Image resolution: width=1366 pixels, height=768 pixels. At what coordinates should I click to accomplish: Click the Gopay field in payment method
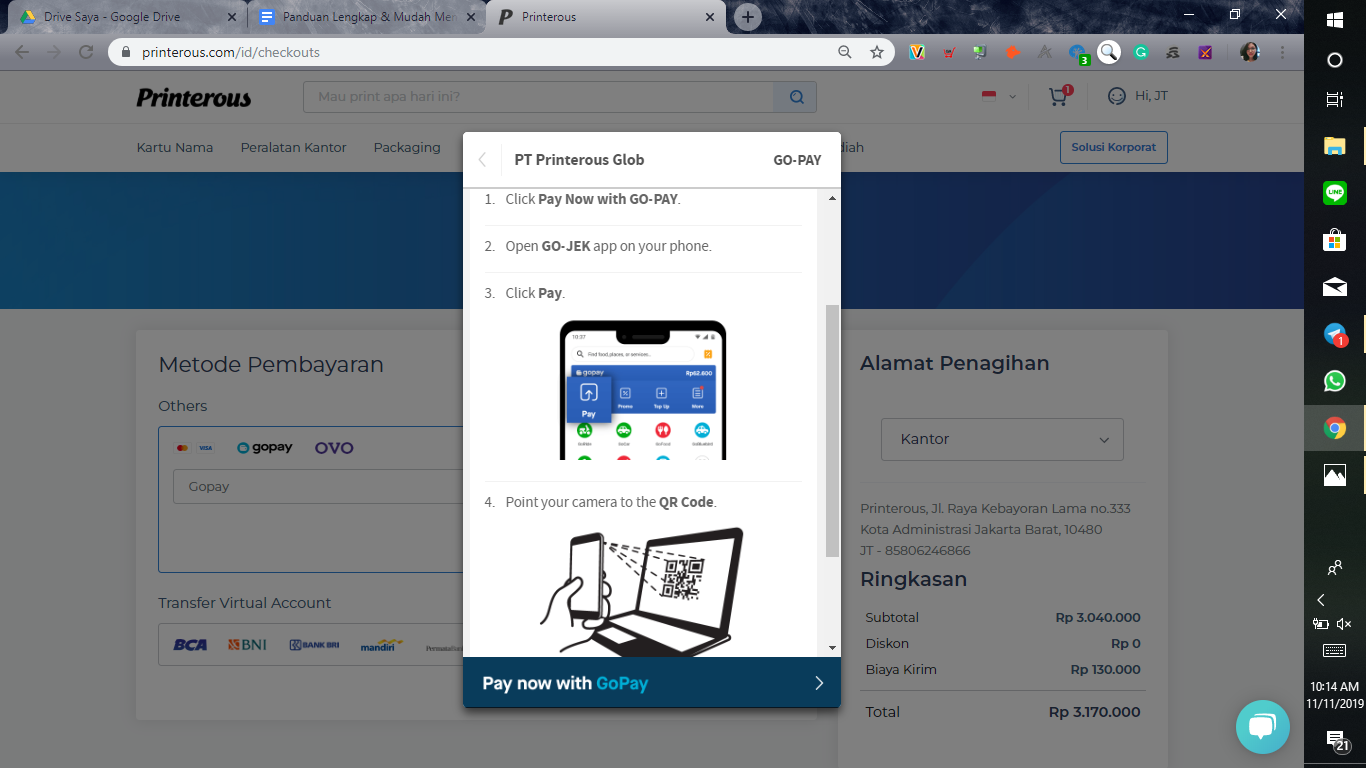click(x=318, y=487)
